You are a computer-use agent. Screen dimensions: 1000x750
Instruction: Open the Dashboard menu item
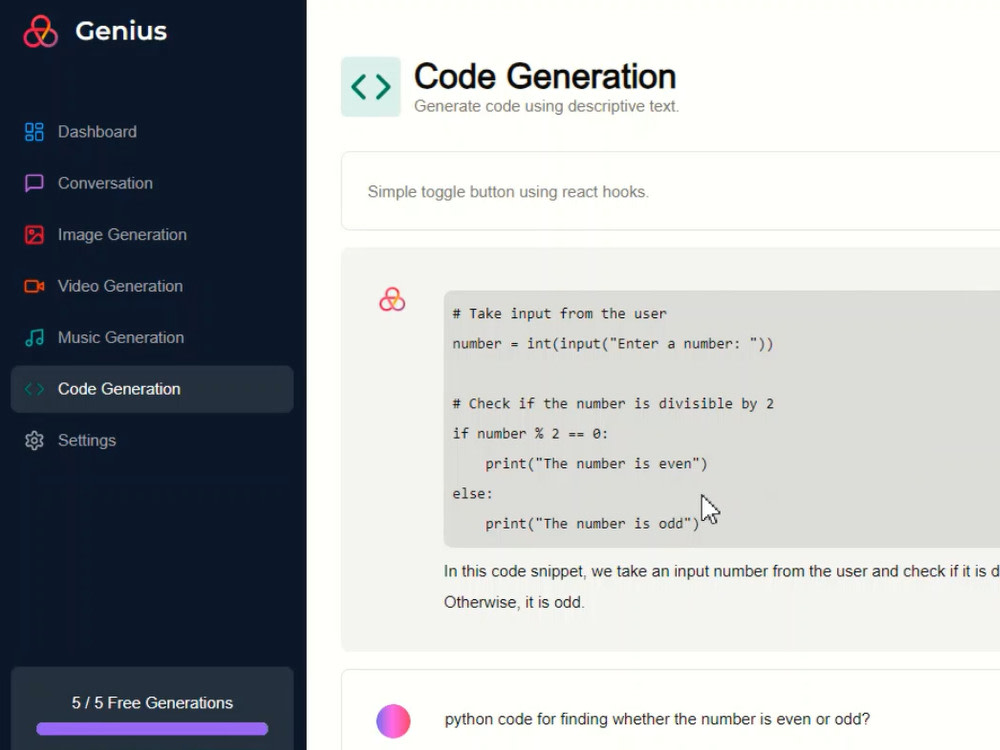(x=152, y=132)
